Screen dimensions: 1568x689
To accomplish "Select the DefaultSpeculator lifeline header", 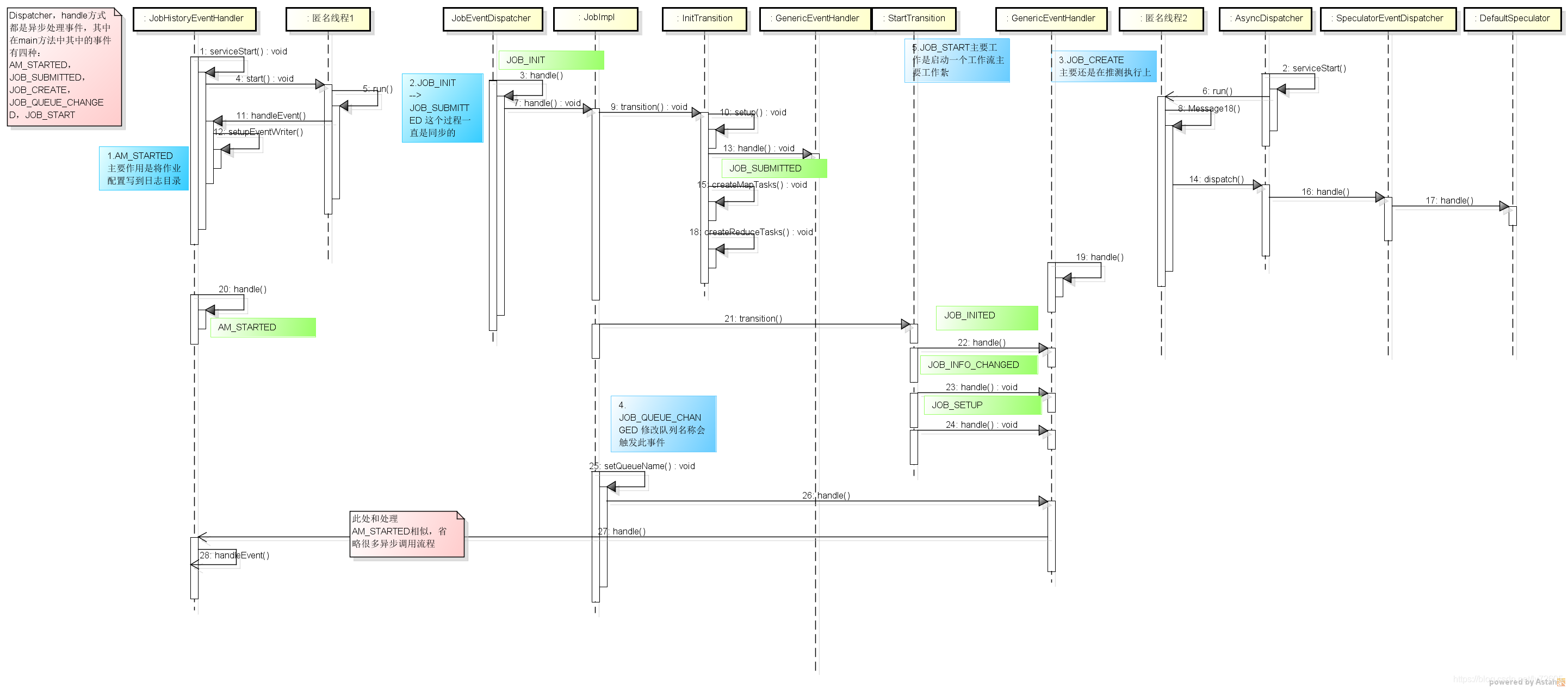I will tap(1513, 19).
